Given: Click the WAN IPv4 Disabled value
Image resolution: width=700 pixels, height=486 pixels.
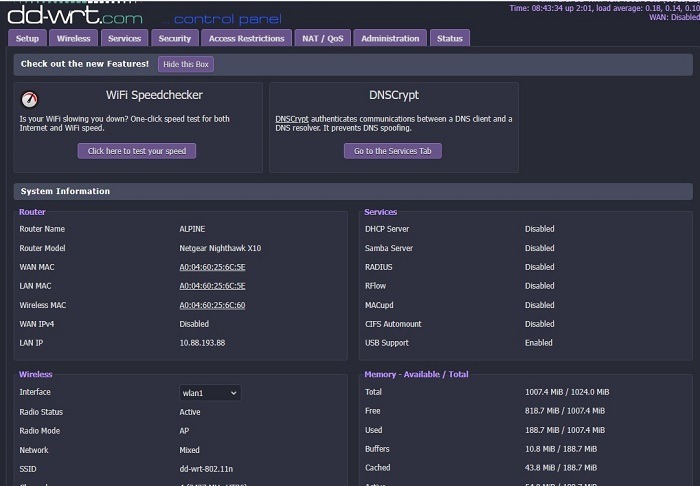Looking at the screenshot, I should point(194,324).
